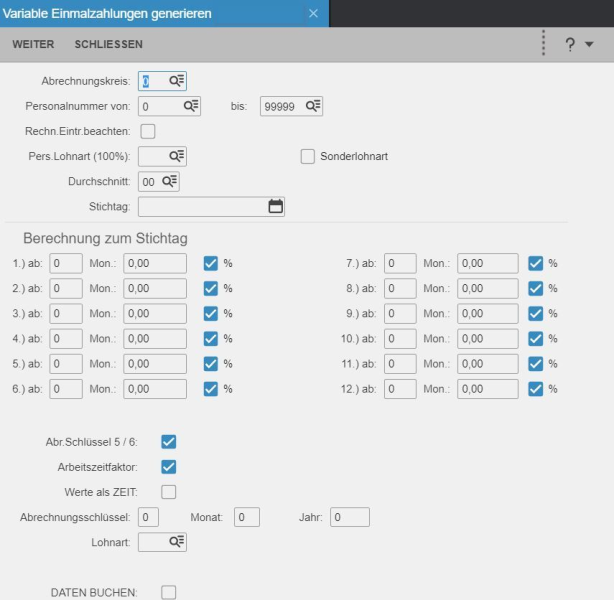Uncheck percent checkbox in row 4.)
614x600 pixels.
211,338
